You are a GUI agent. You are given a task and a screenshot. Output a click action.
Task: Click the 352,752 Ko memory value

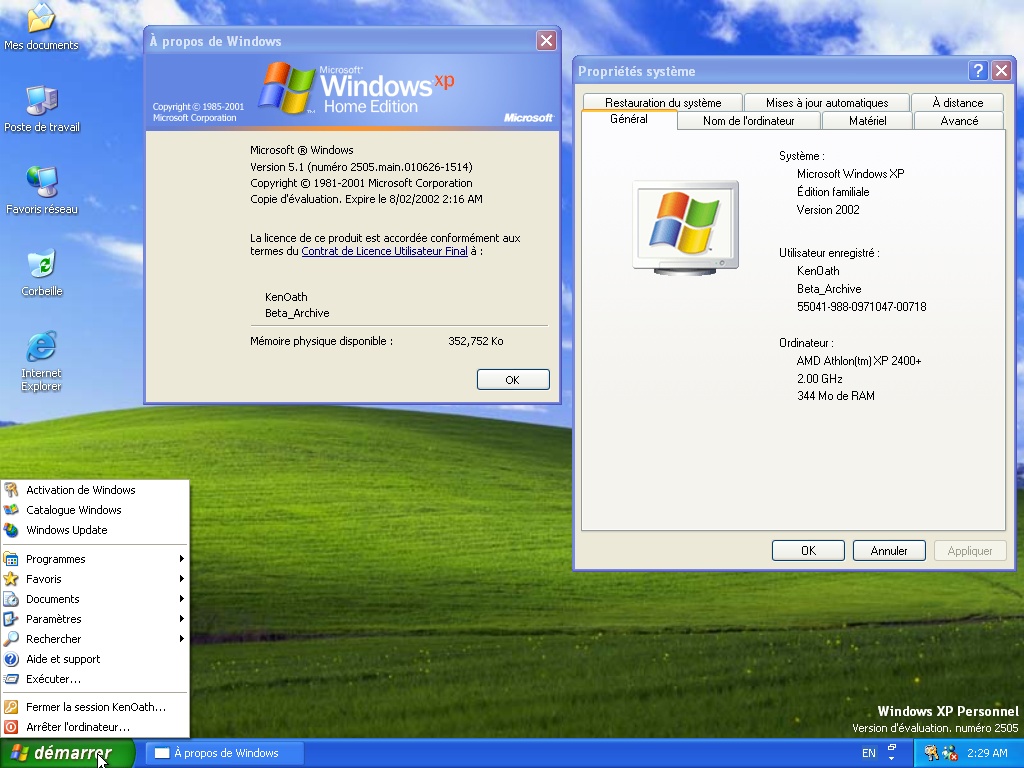(475, 341)
